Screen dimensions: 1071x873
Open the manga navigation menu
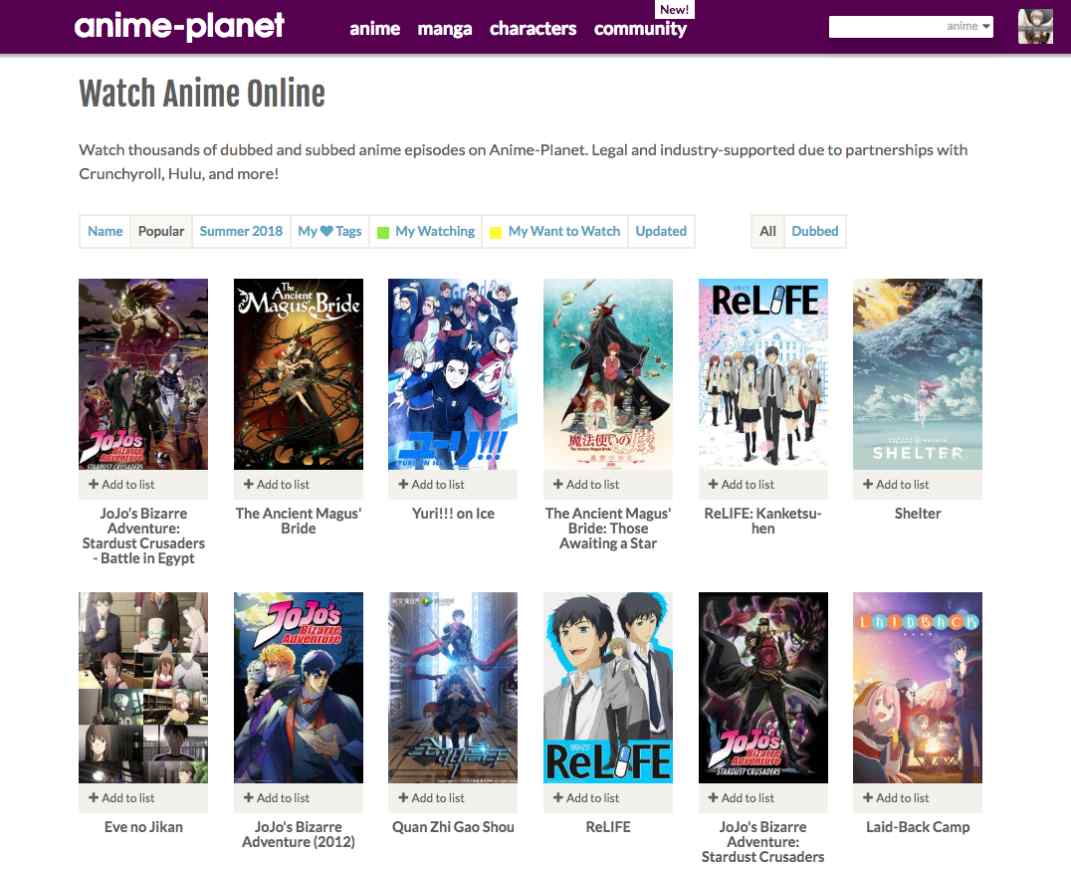[444, 29]
